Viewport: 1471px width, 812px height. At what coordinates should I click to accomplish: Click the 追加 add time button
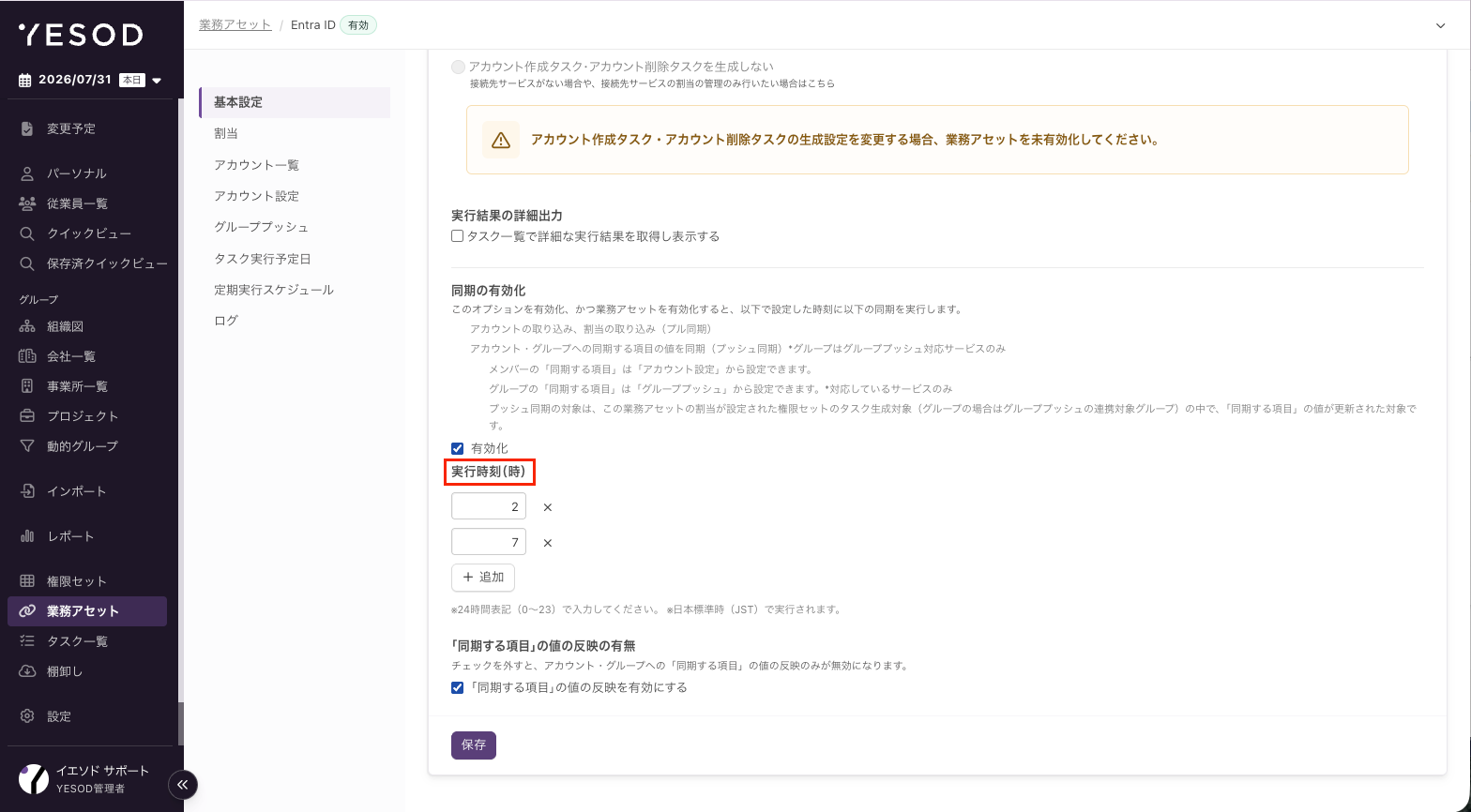coord(483,577)
